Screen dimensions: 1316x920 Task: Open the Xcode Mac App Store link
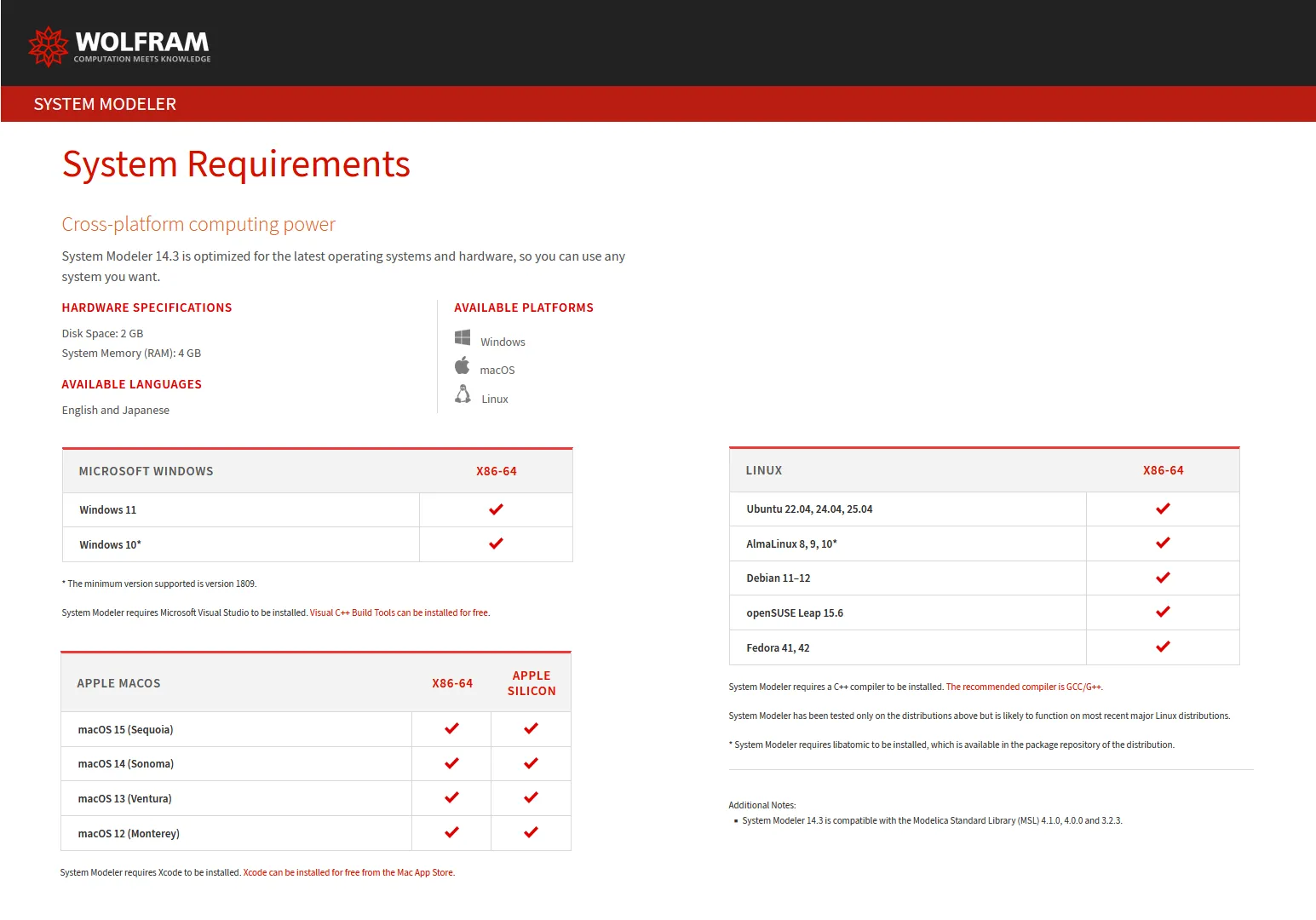[349, 872]
